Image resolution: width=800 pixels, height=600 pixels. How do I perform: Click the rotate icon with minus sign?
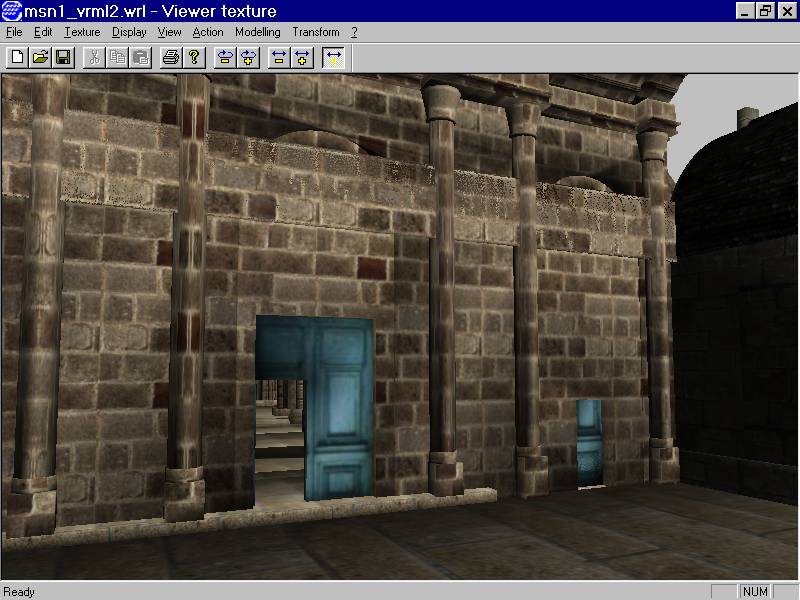(225, 57)
